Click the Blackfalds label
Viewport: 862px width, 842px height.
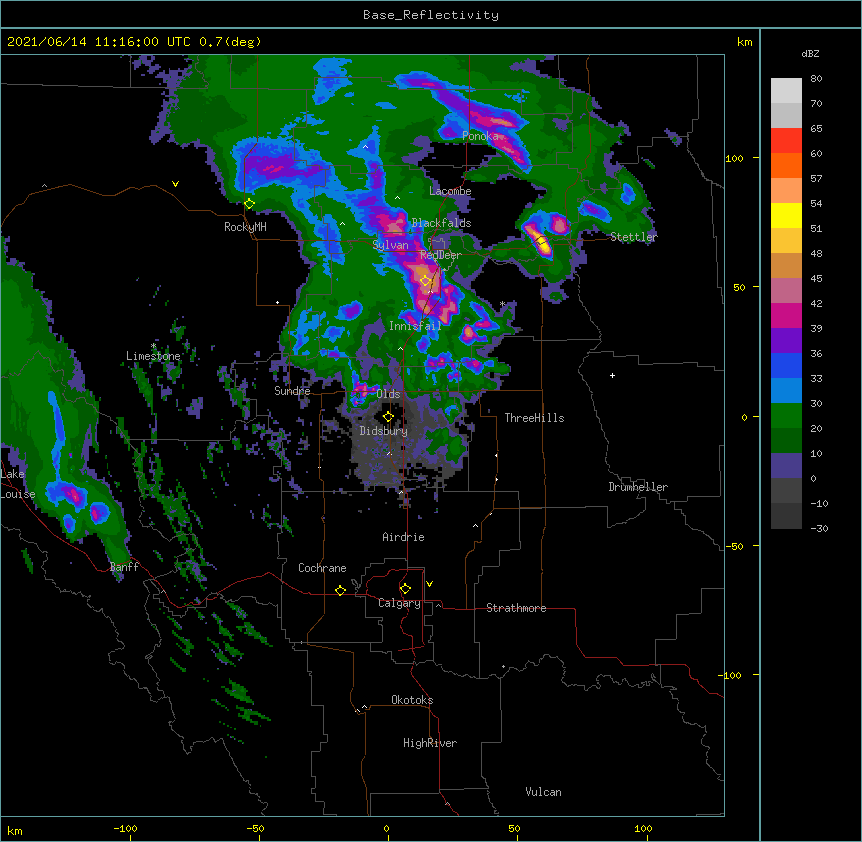coord(441,223)
